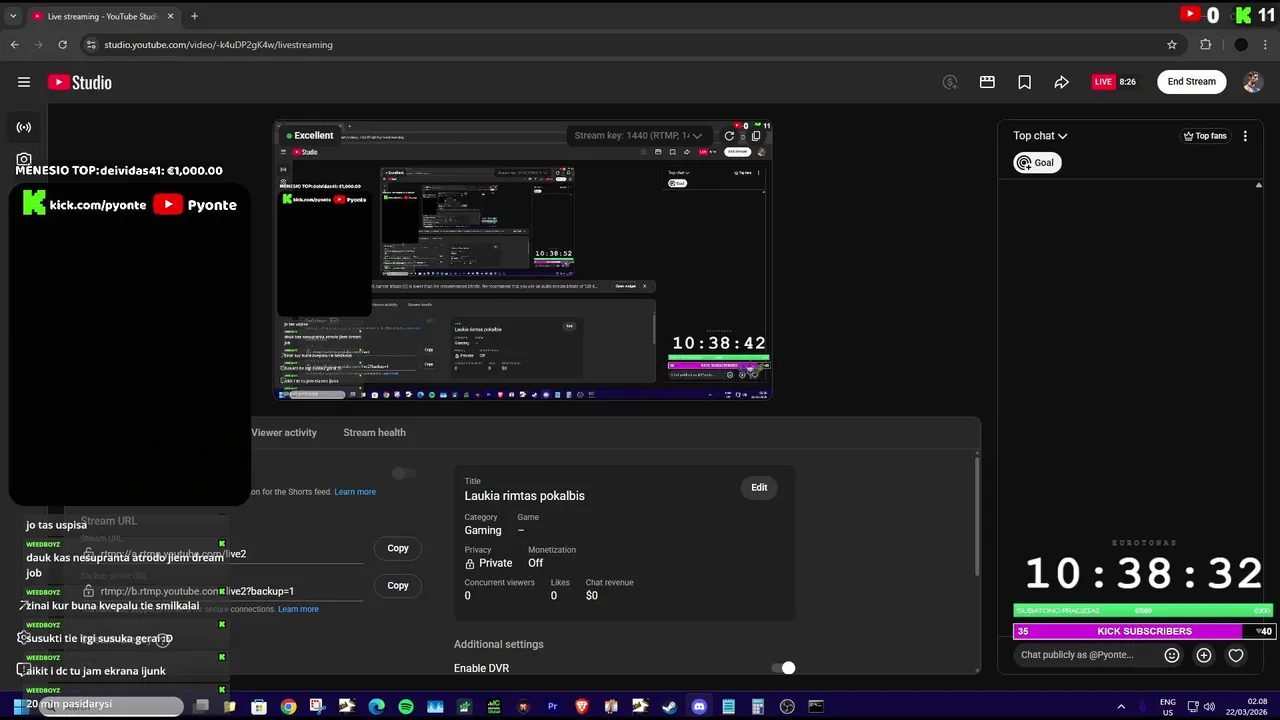Go back in browser history
The height and width of the screenshot is (720, 1280).
tap(14, 44)
